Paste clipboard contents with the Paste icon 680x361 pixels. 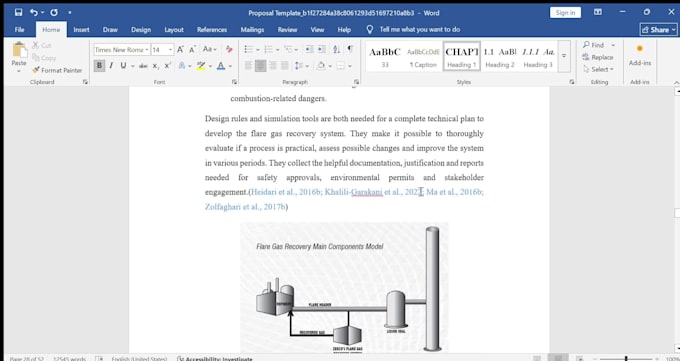pos(19,50)
